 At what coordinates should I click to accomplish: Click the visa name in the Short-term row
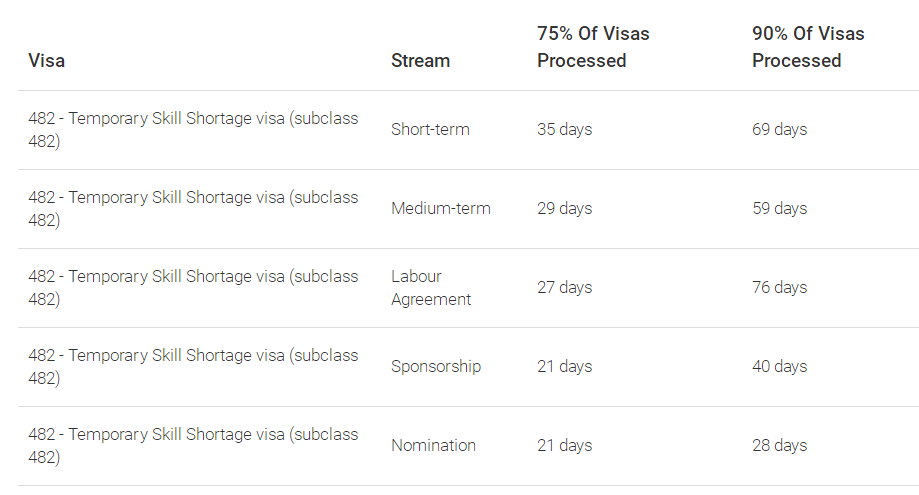[x=193, y=129]
